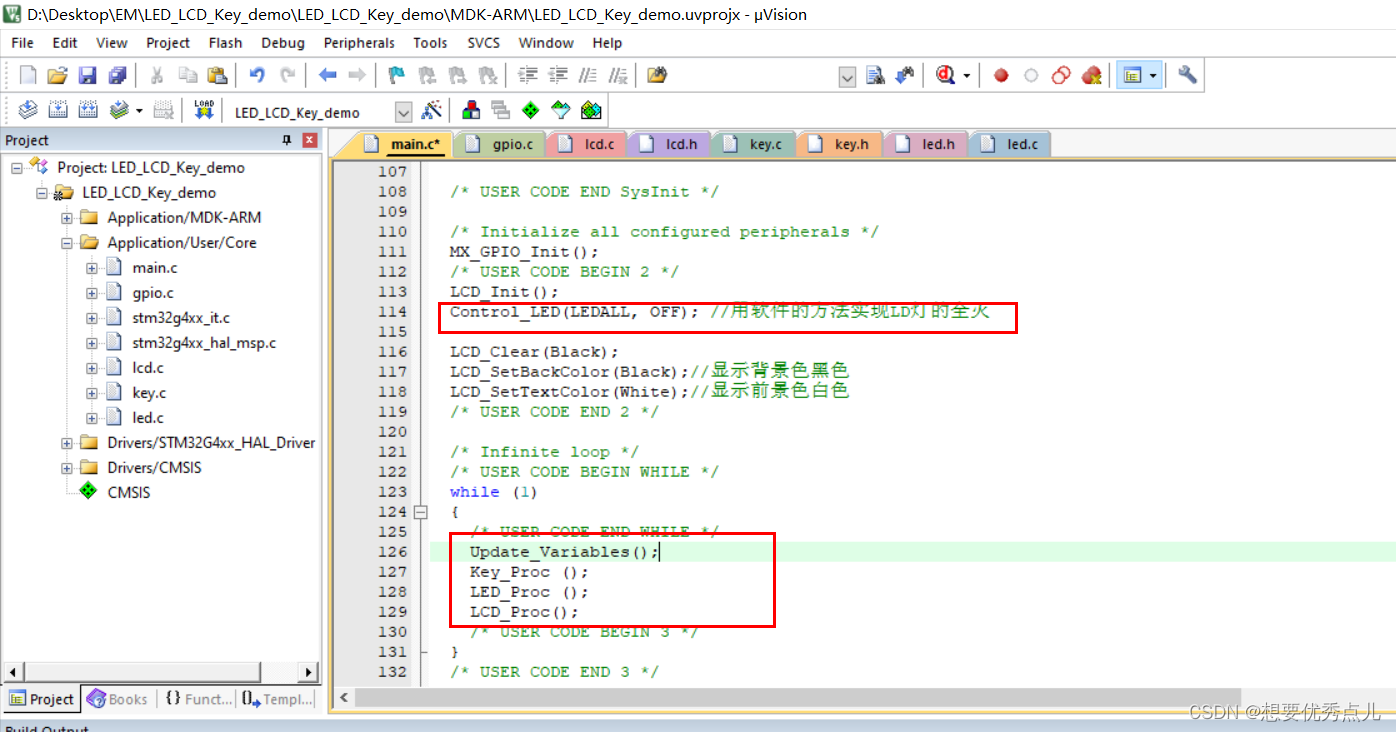Open Configuration with the wrench icon

(1186, 75)
